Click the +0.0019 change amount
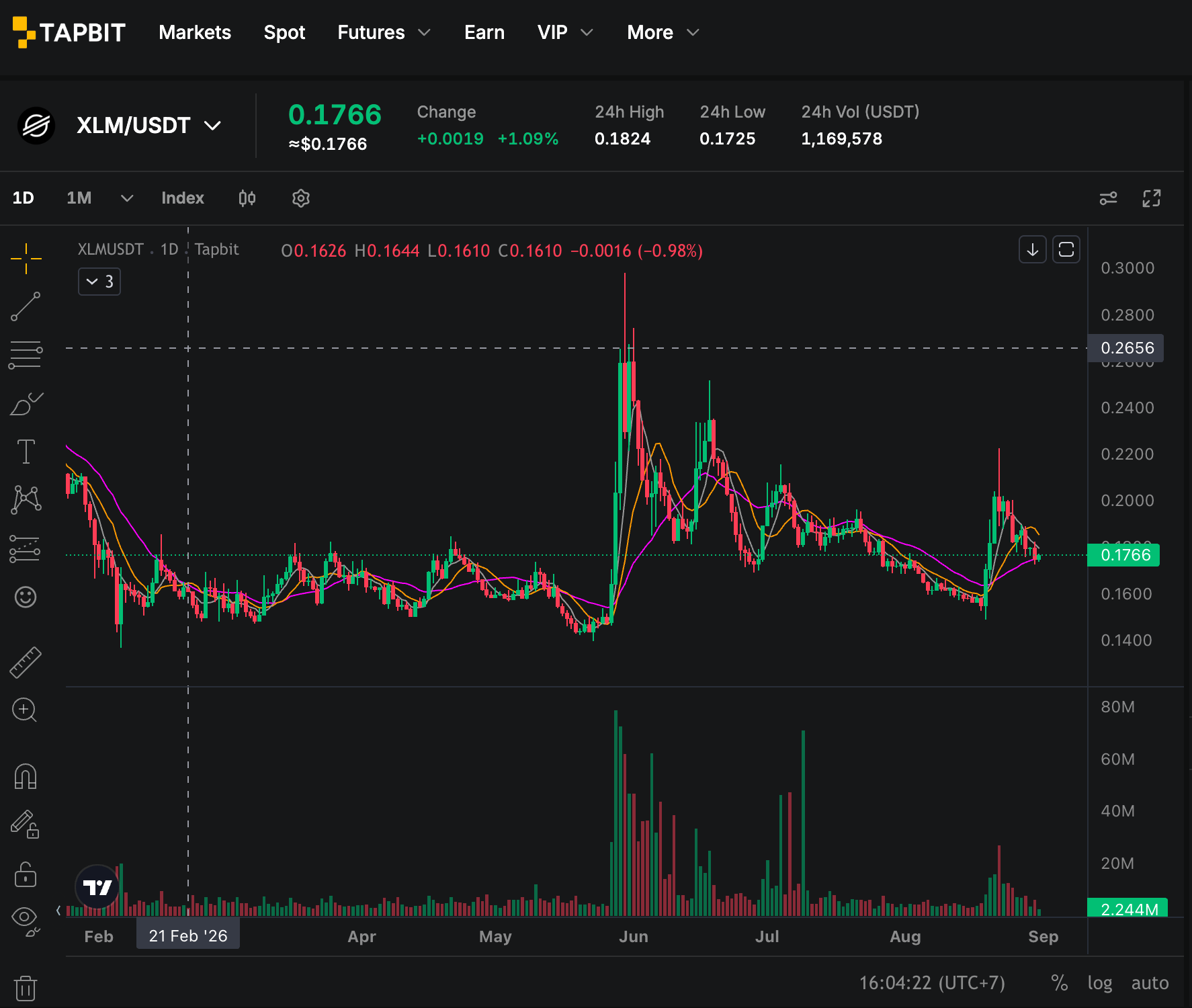 point(450,139)
